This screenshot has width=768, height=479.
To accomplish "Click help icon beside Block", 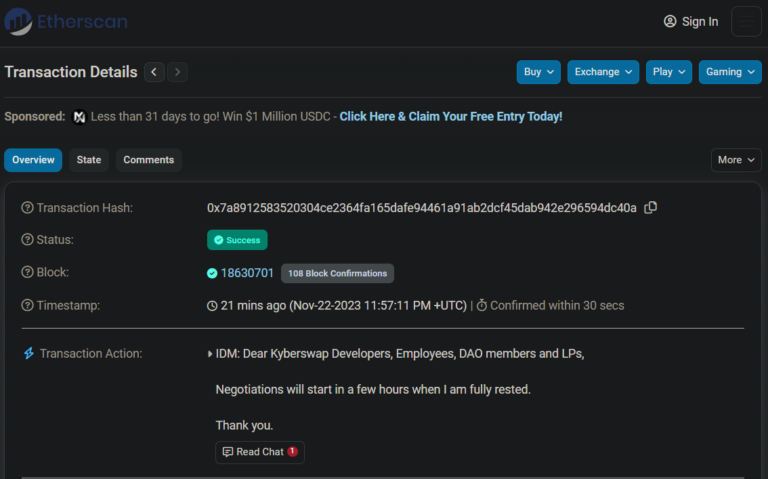I will (27, 272).
